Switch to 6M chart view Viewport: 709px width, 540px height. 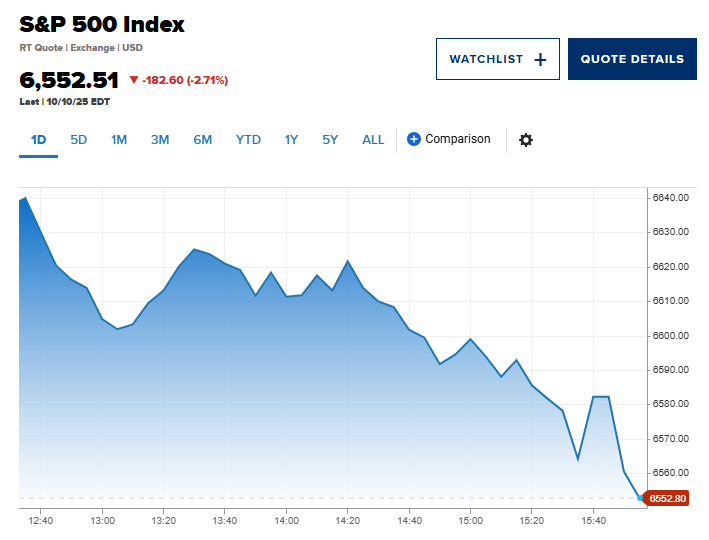(x=203, y=140)
